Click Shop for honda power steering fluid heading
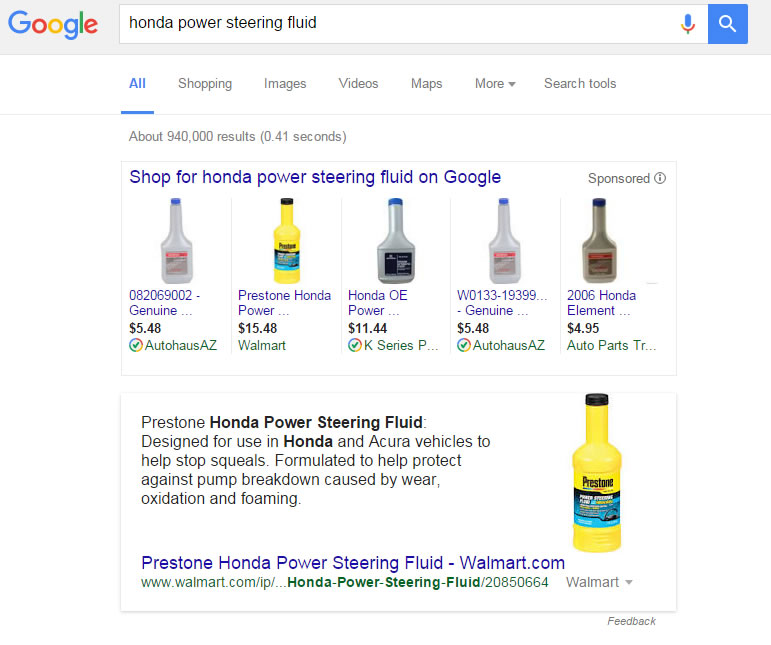Image resolution: width=771 pixels, height=645 pixels. [x=315, y=178]
